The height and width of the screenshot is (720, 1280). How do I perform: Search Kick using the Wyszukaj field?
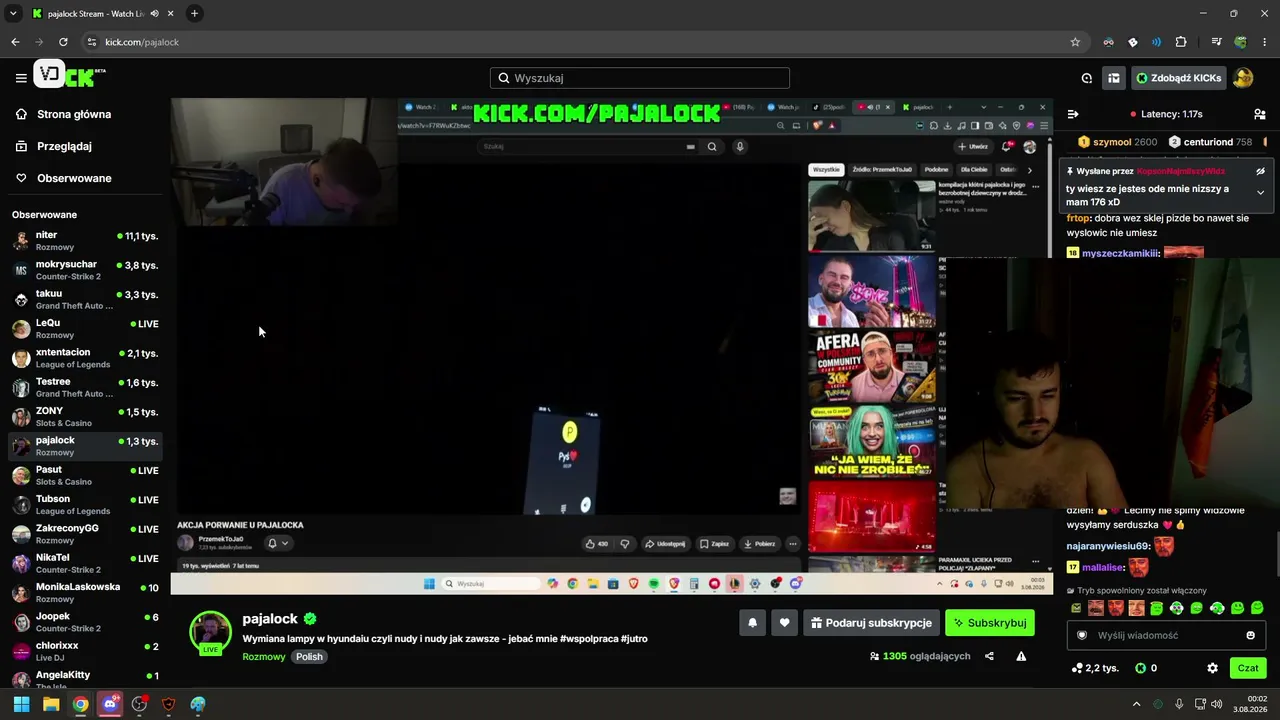[x=640, y=78]
